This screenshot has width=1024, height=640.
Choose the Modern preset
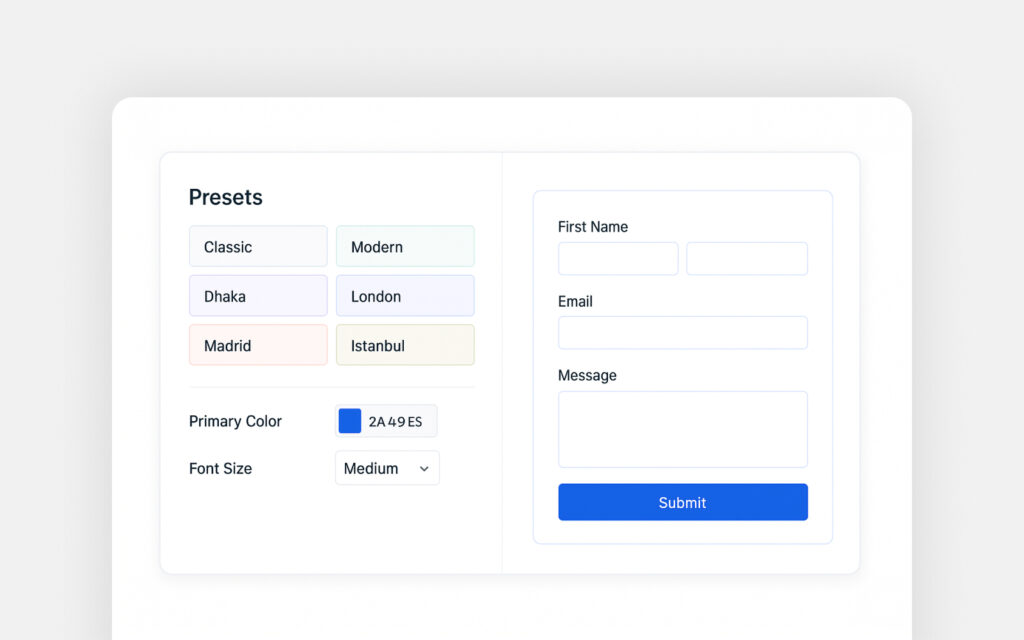(x=405, y=247)
